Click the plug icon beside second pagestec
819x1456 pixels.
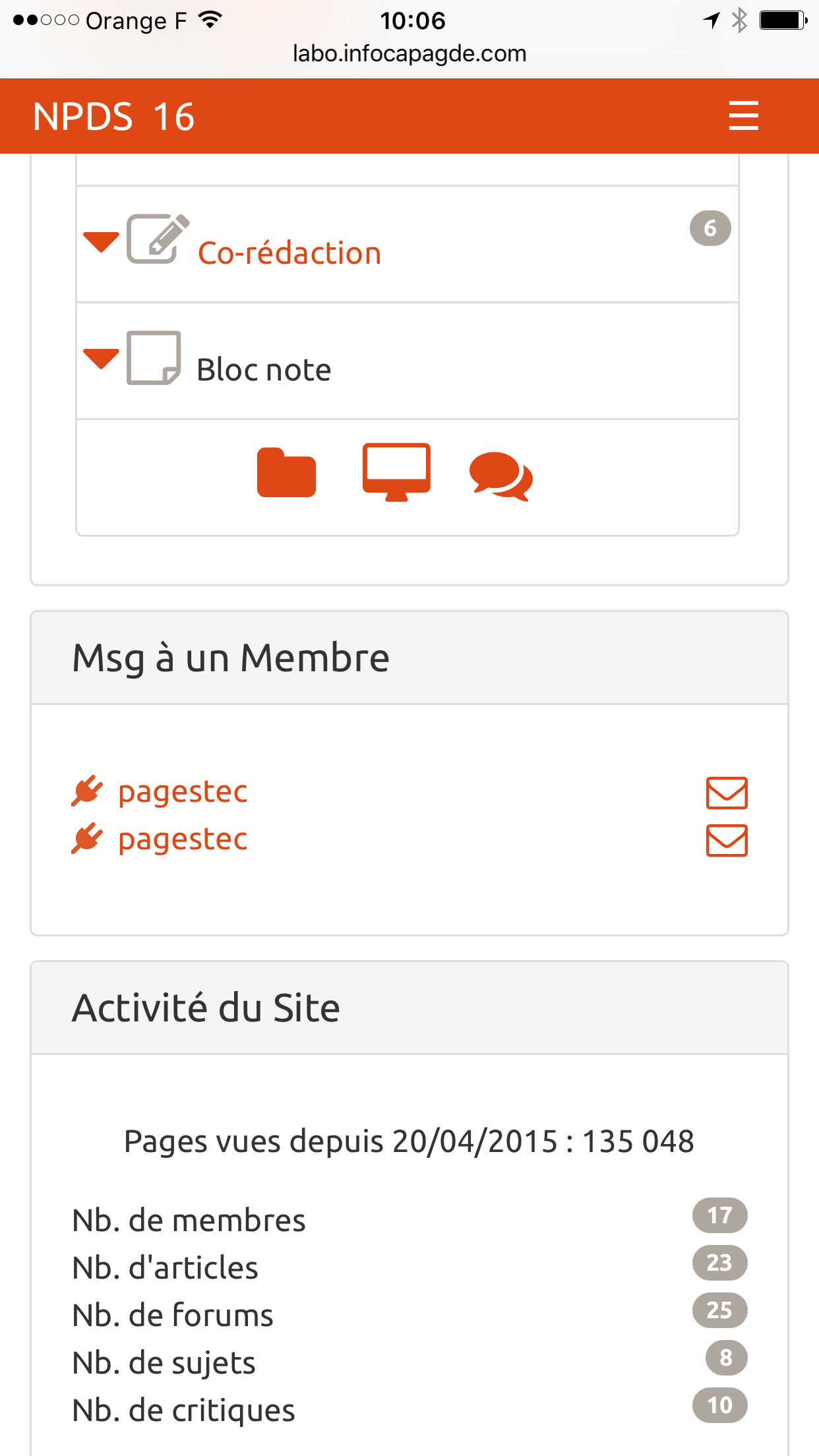(87, 839)
